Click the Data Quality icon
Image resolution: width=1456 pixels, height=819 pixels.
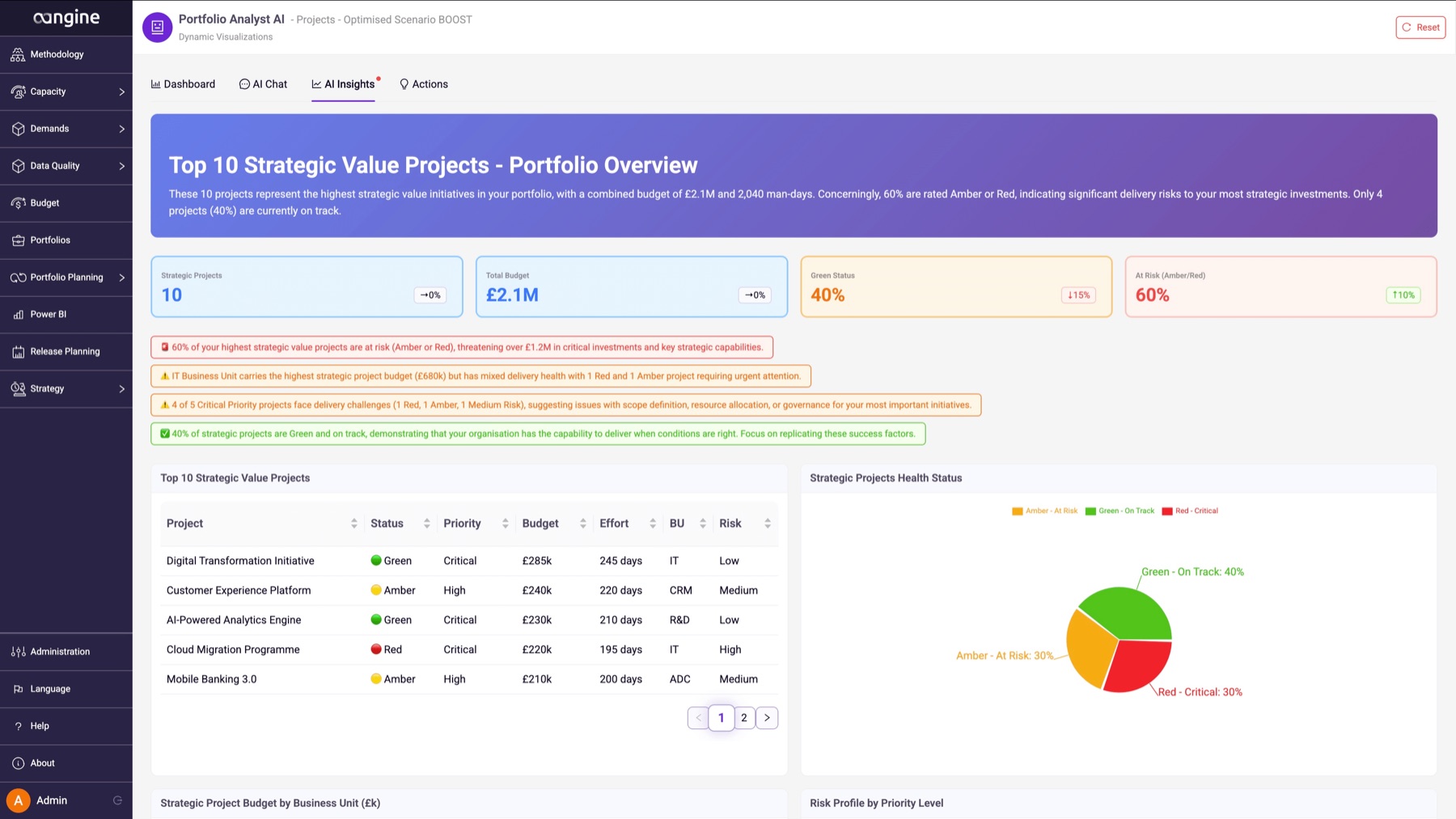click(x=18, y=166)
